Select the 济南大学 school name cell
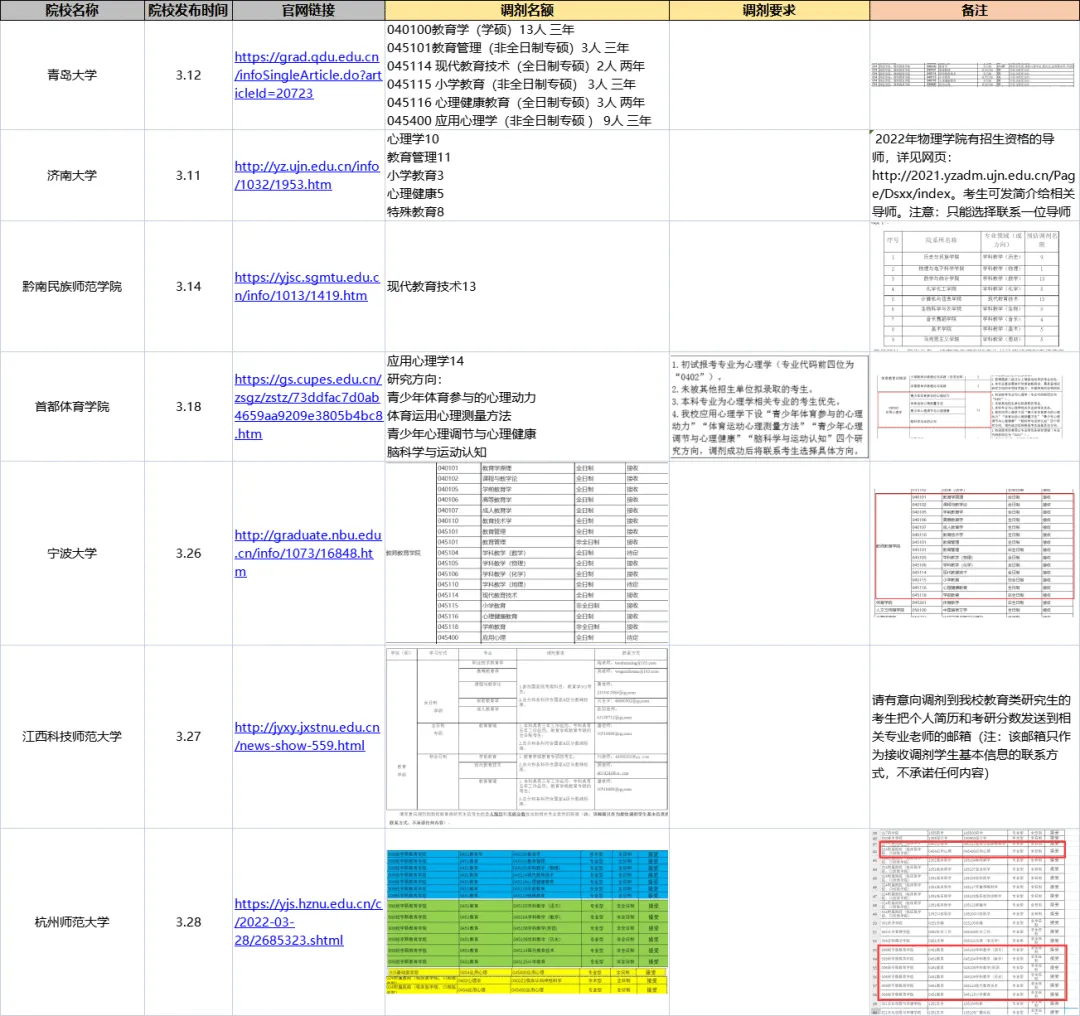1080x1016 pixels. (x=72, y=176)
